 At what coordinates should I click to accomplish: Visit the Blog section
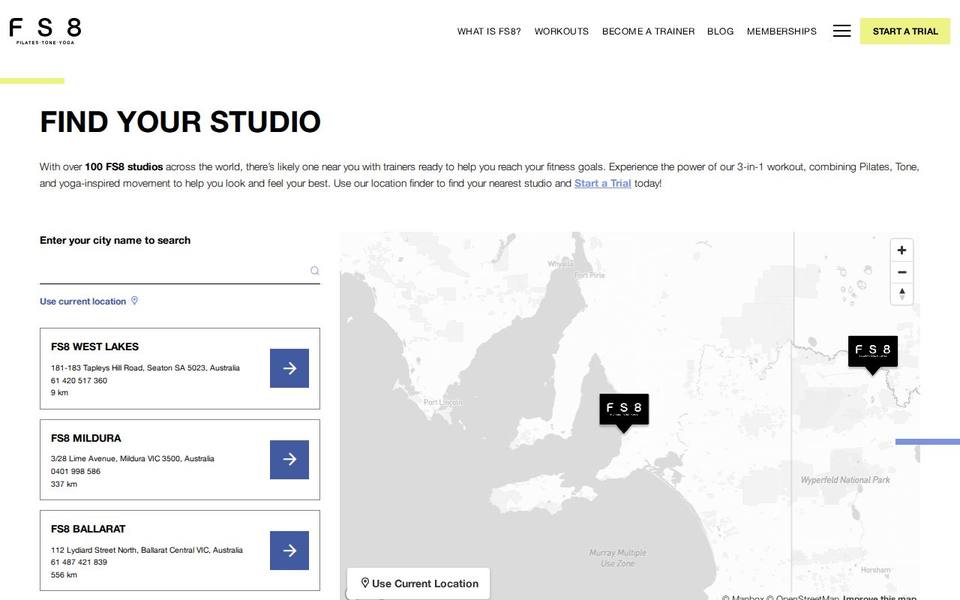[x=720, y=31]
